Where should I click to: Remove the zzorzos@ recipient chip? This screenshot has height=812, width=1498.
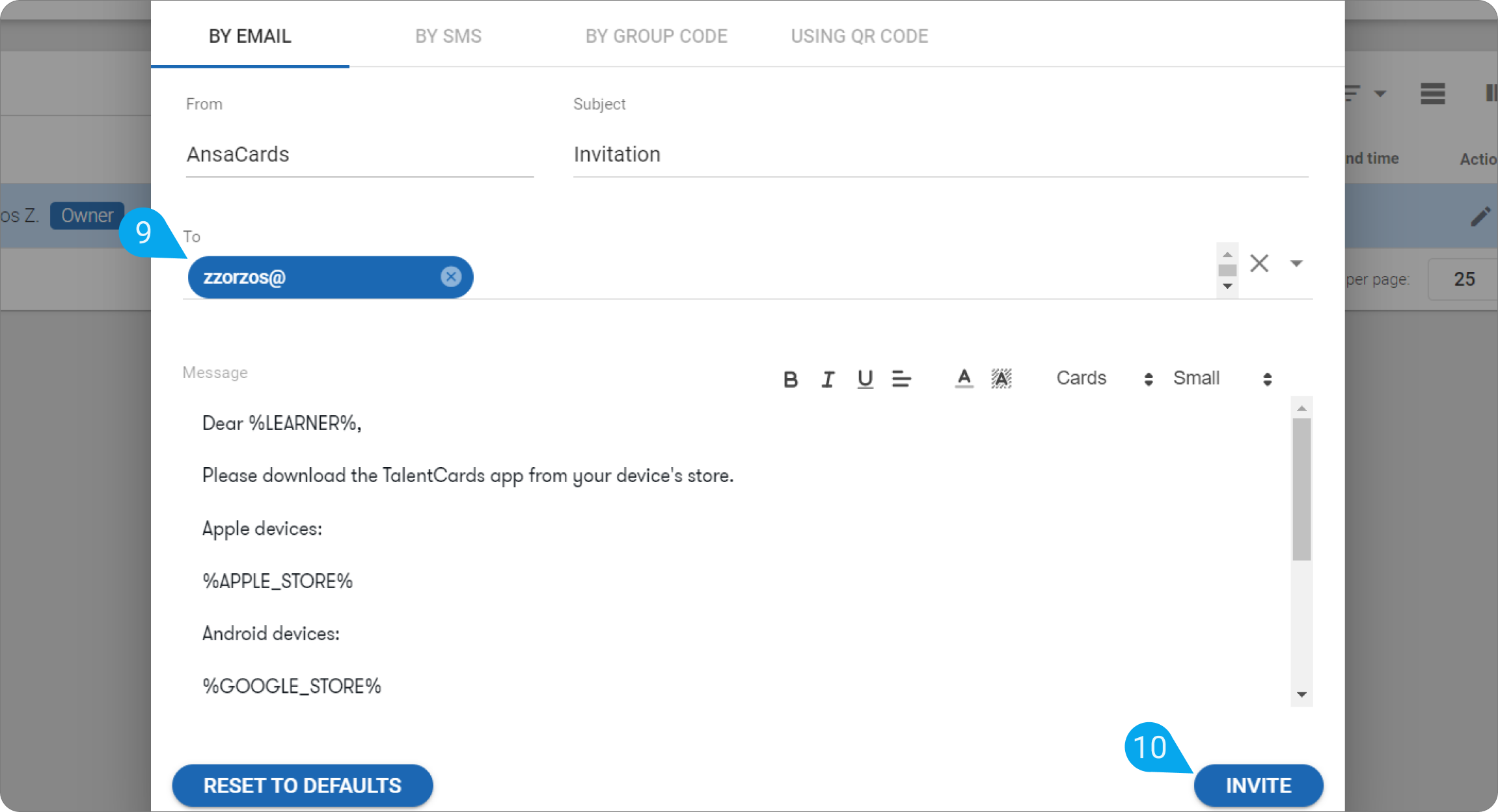pyautogui.click(x=451, y=277)
